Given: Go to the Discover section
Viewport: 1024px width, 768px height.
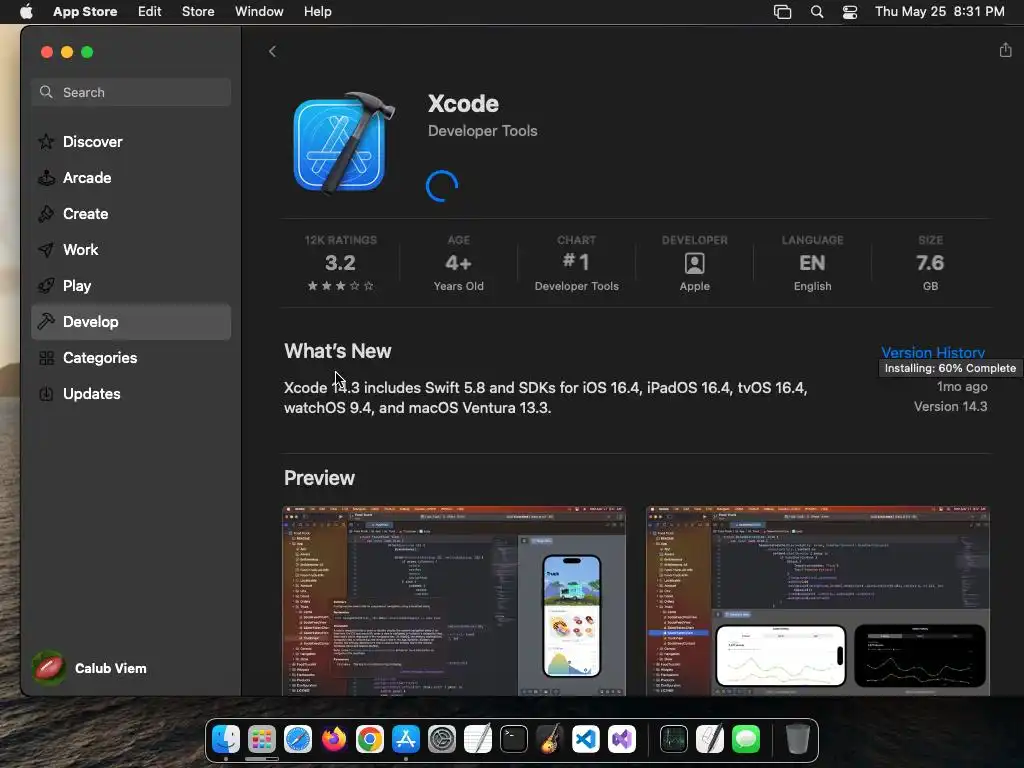Looking at the screenshot, I should 131,142.
